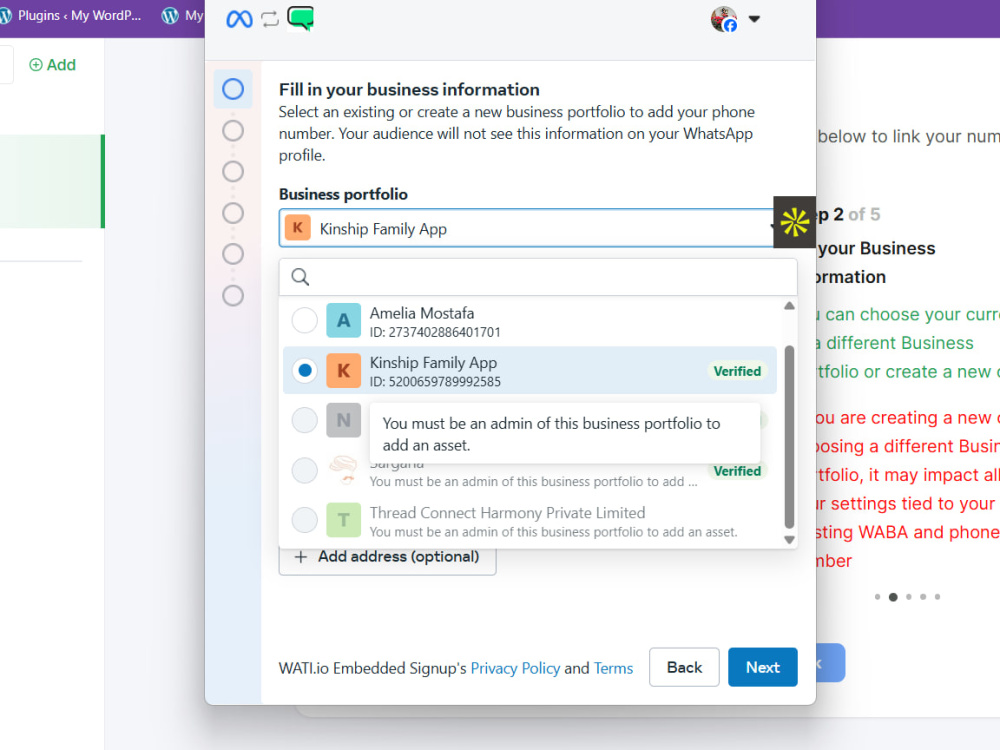Click the Verified badge on Sargana row
The height and width of the screenshot is (750, 1000).
737,471
